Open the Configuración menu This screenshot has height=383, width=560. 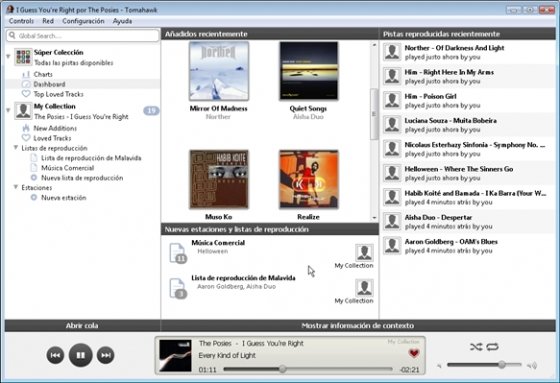pyautogui.click(x=83, y=21)
